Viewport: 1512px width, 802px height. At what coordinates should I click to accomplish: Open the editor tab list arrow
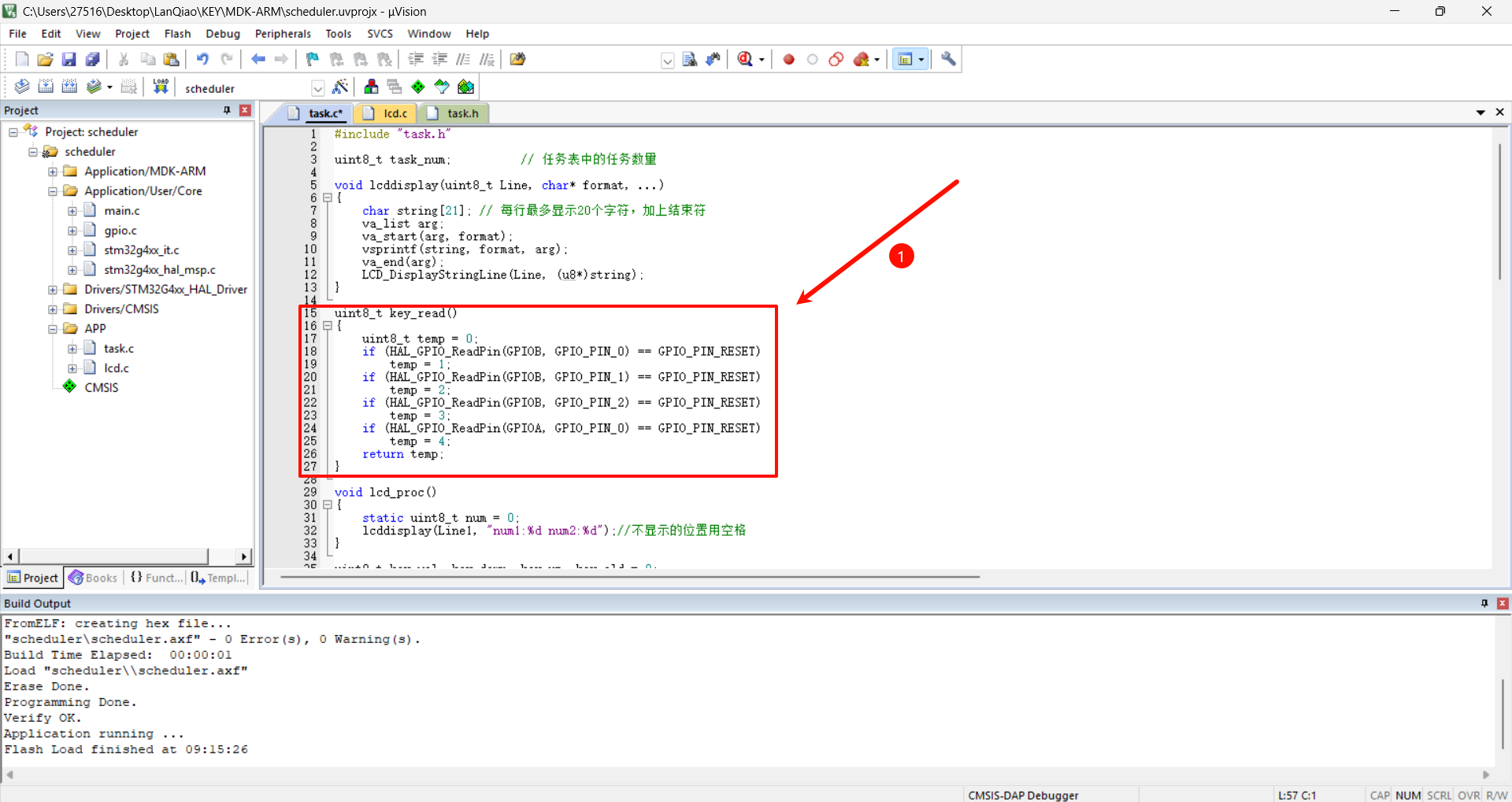(1480, 113)
